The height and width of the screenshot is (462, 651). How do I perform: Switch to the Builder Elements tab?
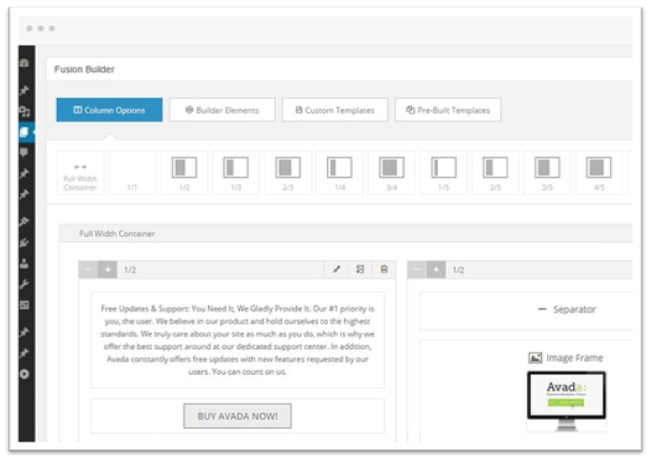(220, 110)
